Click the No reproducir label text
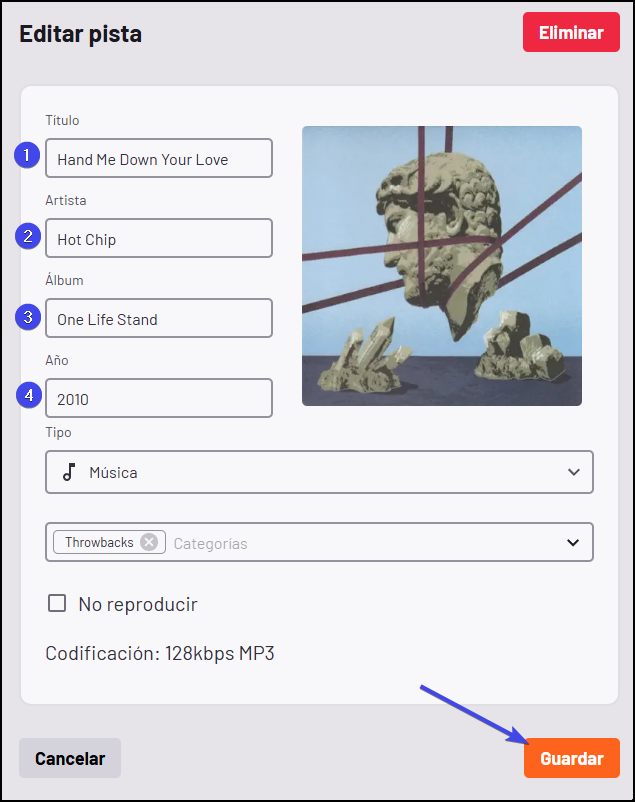635x802 pixels. [x=138, y=604]
